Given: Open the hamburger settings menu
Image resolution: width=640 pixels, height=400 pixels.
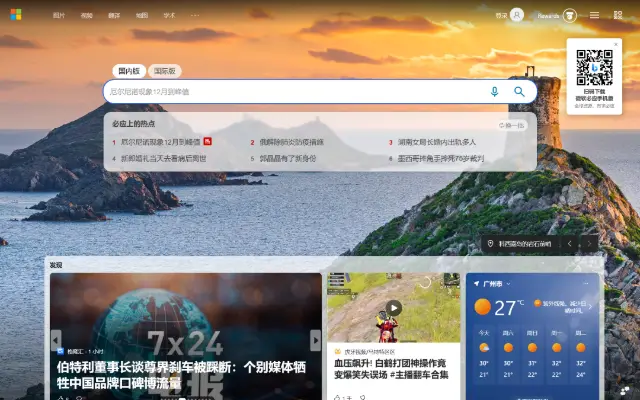Looking at the screenshot, I should [594, 15].
